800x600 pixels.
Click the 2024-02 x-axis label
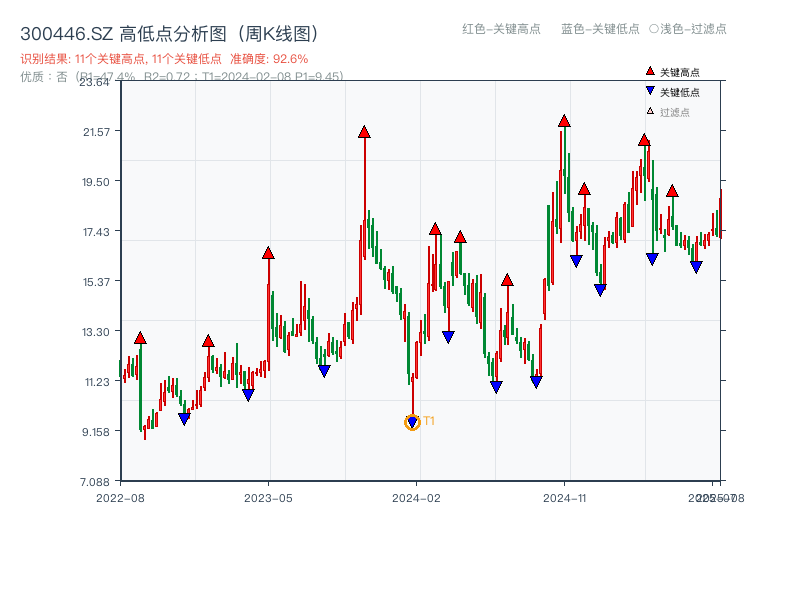(x=416, y=498)
